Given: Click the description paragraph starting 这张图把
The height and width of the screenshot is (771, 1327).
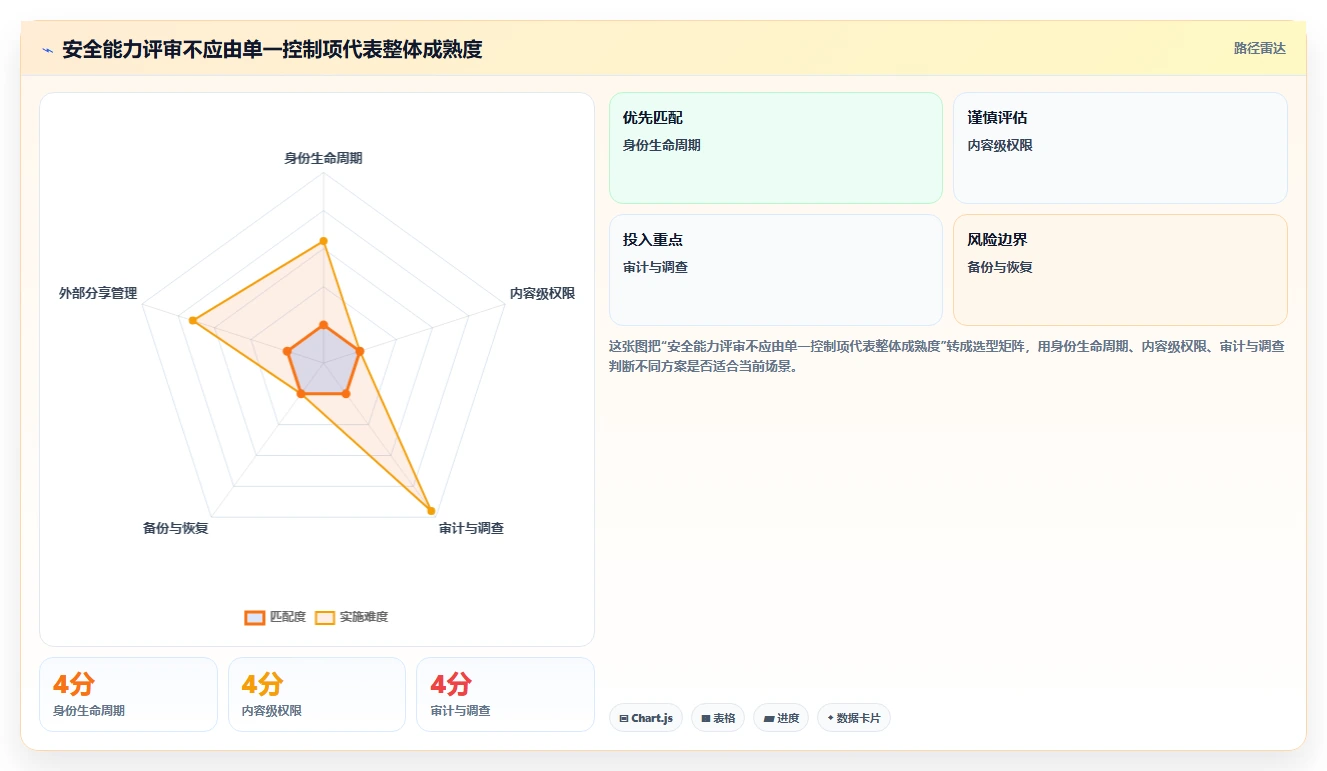Looking at the screenshot, I should tap(947, 356).
